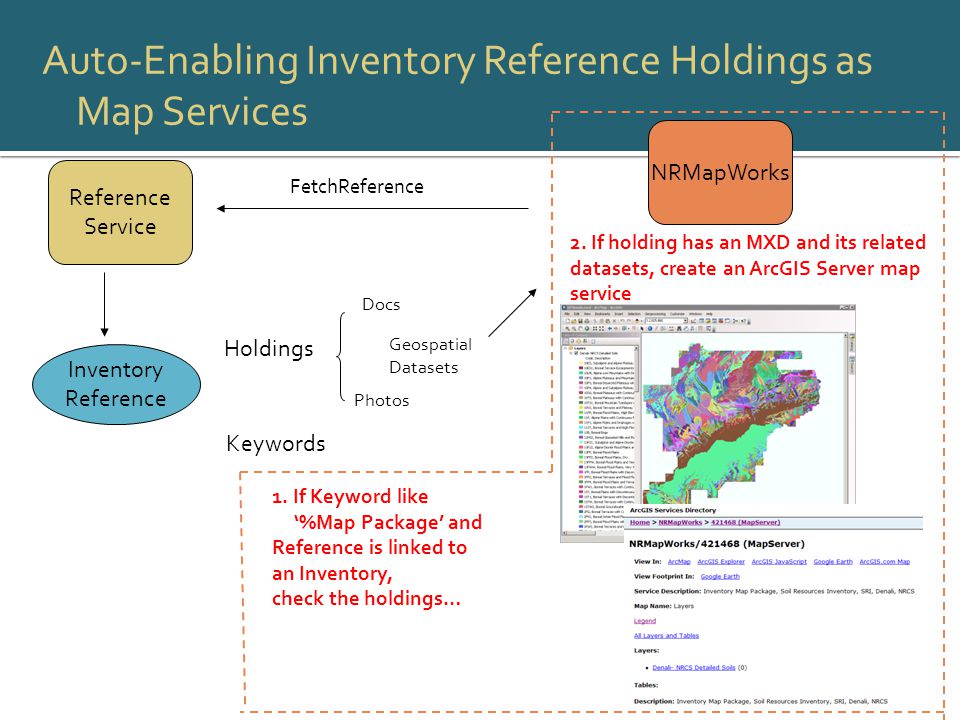Click the 'NRMapWorks/421468 (MapServer)' heading
Image resolution: width=960 pixels, height=720 pixels.
[x=717, y=544]
